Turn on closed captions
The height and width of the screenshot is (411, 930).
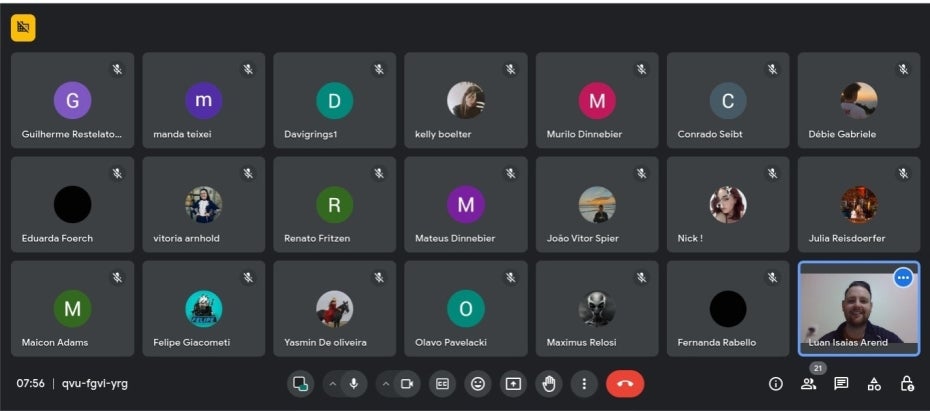pos(442,383)
